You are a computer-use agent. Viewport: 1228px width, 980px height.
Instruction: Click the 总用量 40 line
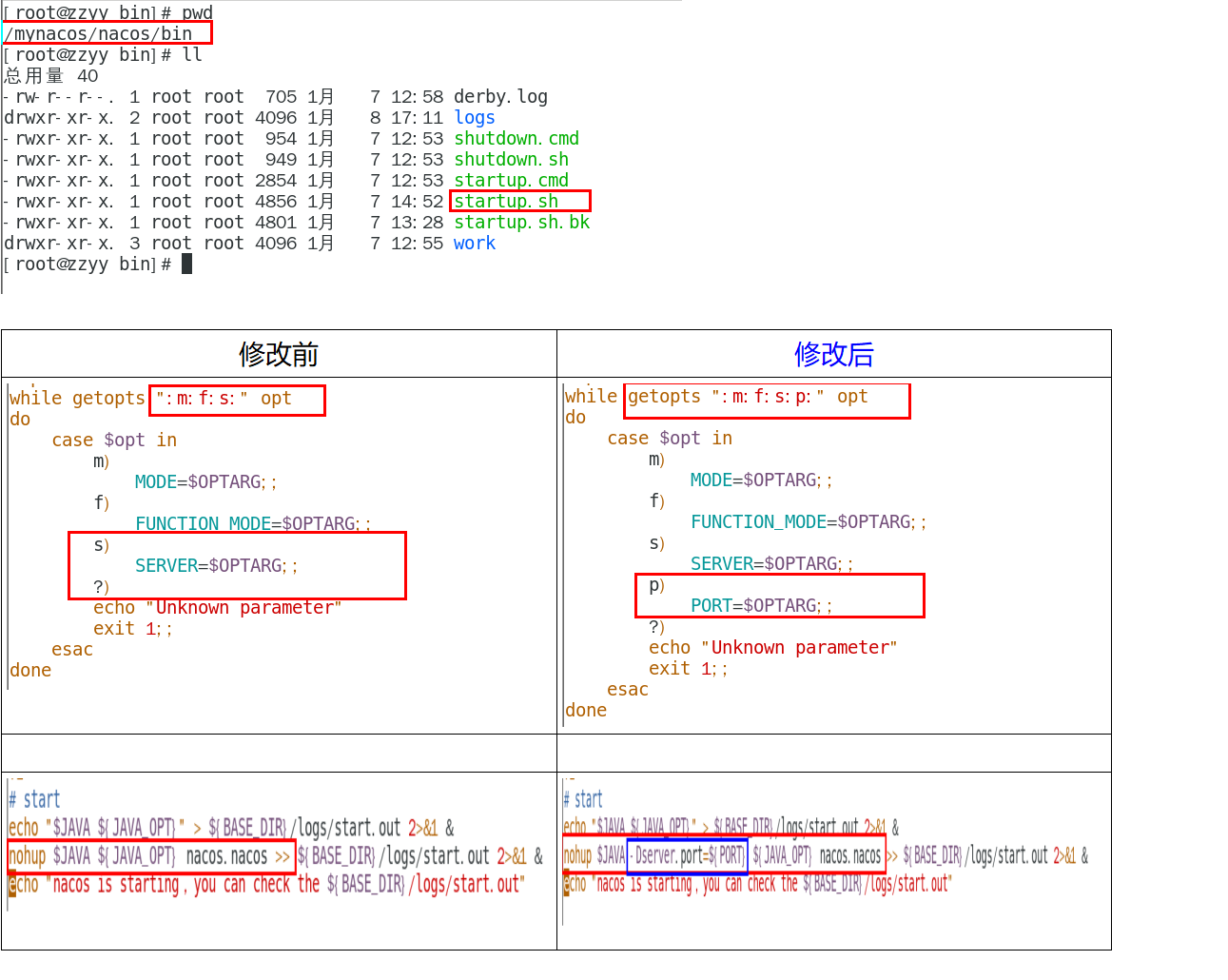(51, 76)
